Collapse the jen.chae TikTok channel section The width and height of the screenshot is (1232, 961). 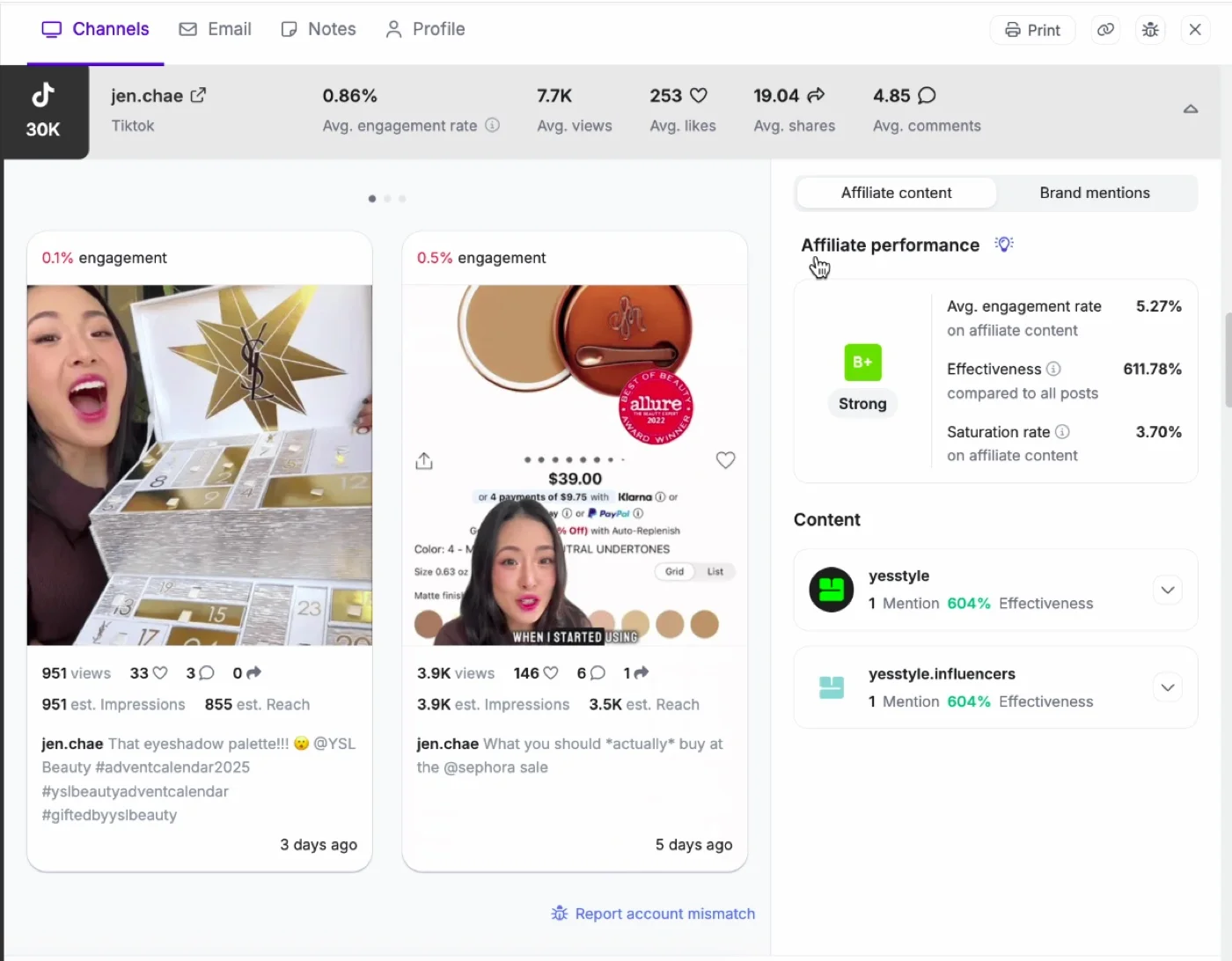point(1191,109)
